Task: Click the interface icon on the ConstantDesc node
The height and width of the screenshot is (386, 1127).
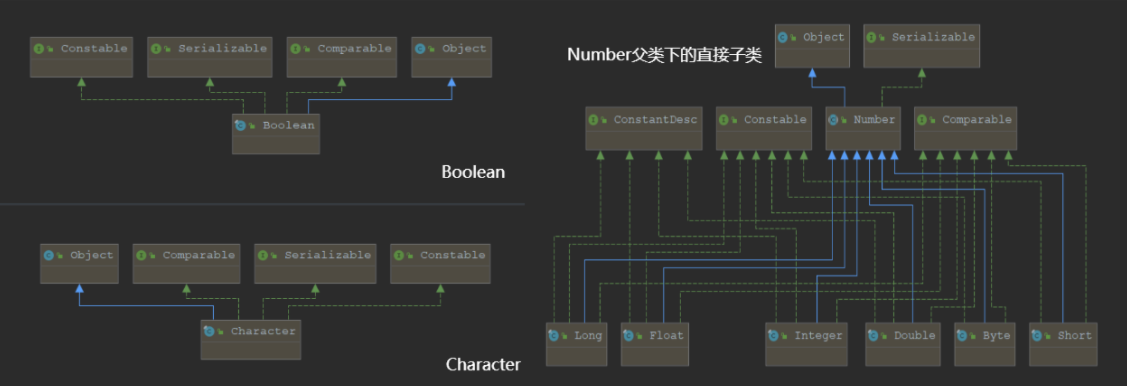Action: pos(594,120)
